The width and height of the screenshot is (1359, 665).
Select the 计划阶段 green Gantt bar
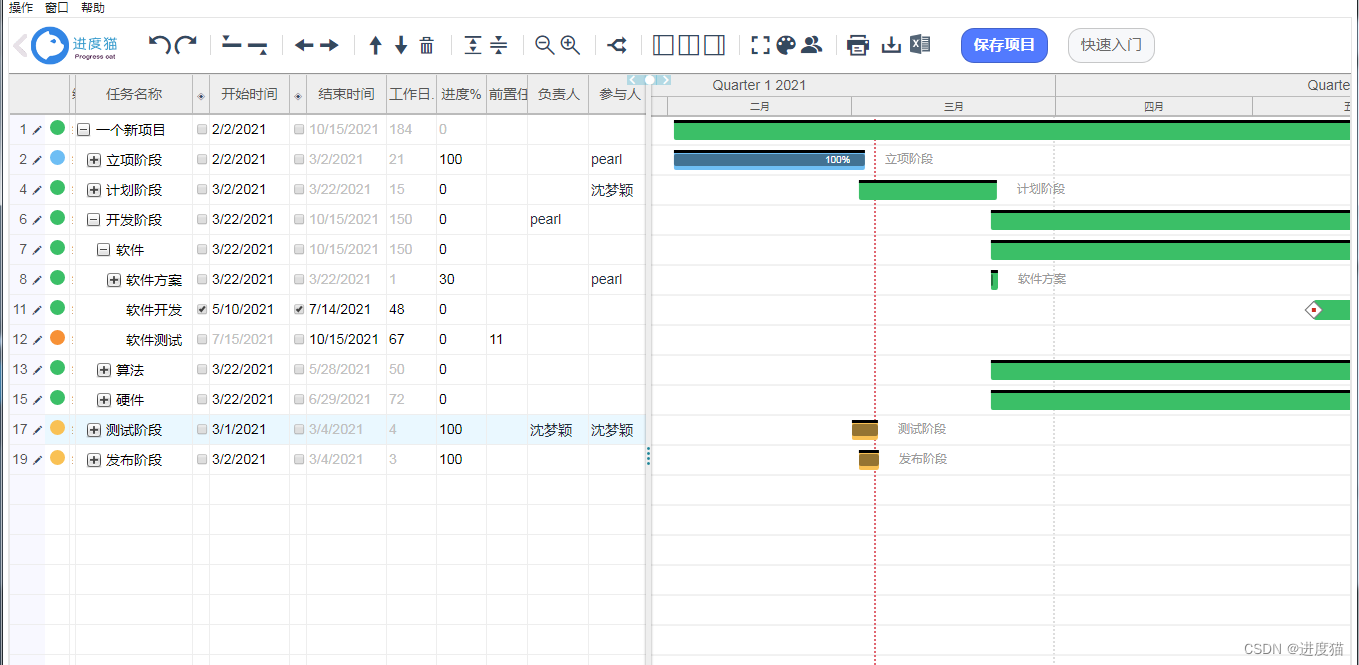tap(928, 190)
